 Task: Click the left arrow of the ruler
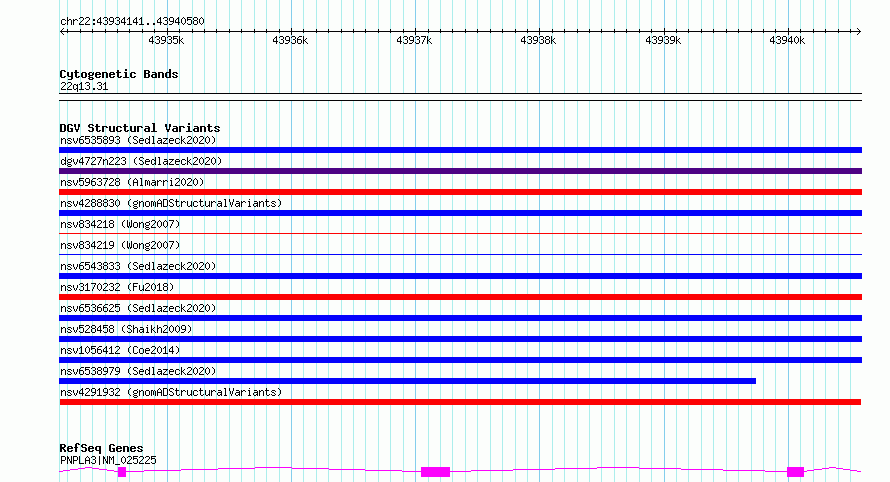pyautogui.click(x=62, y=32)
